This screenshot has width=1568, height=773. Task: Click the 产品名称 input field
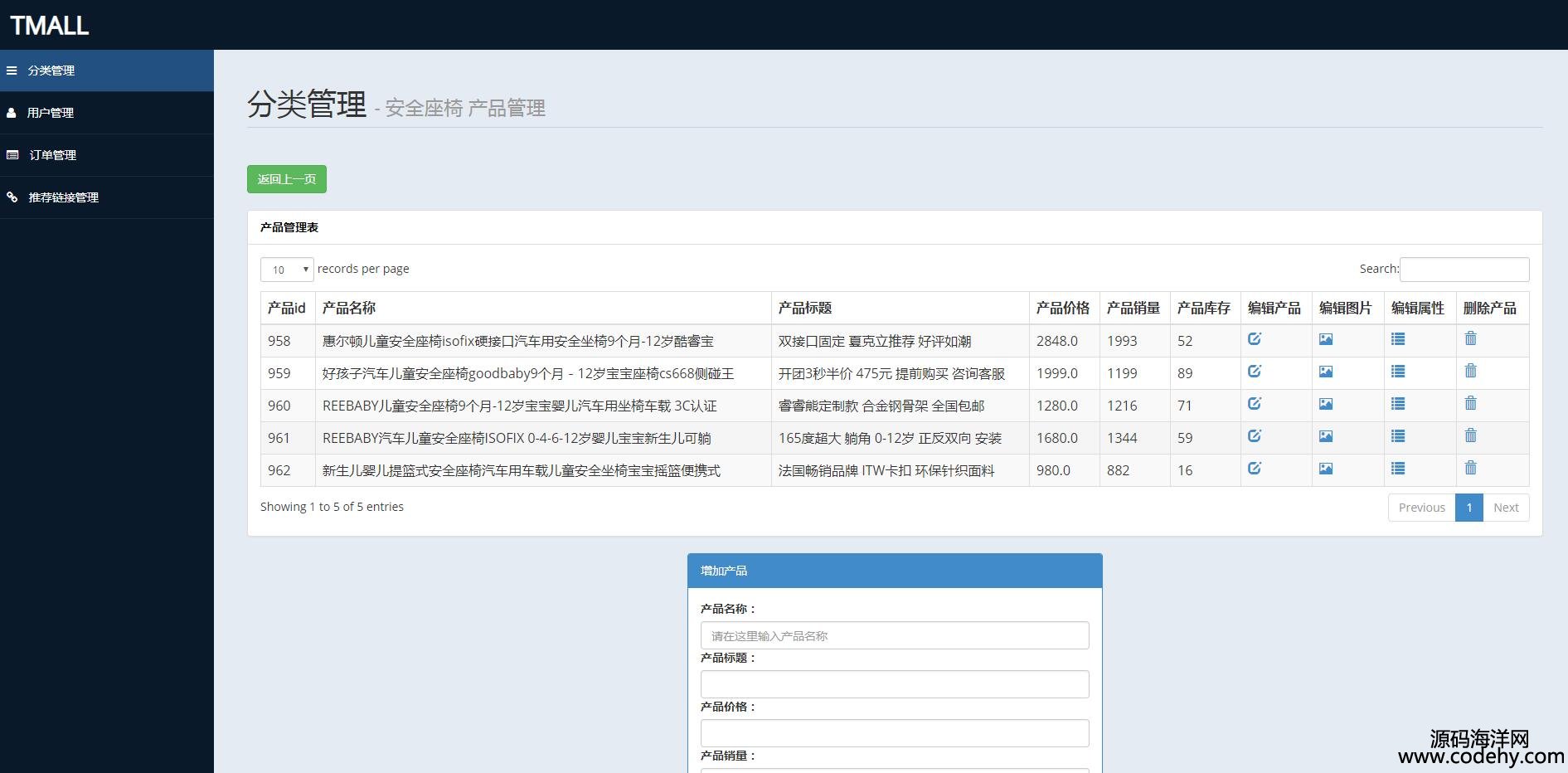[895, 635]
